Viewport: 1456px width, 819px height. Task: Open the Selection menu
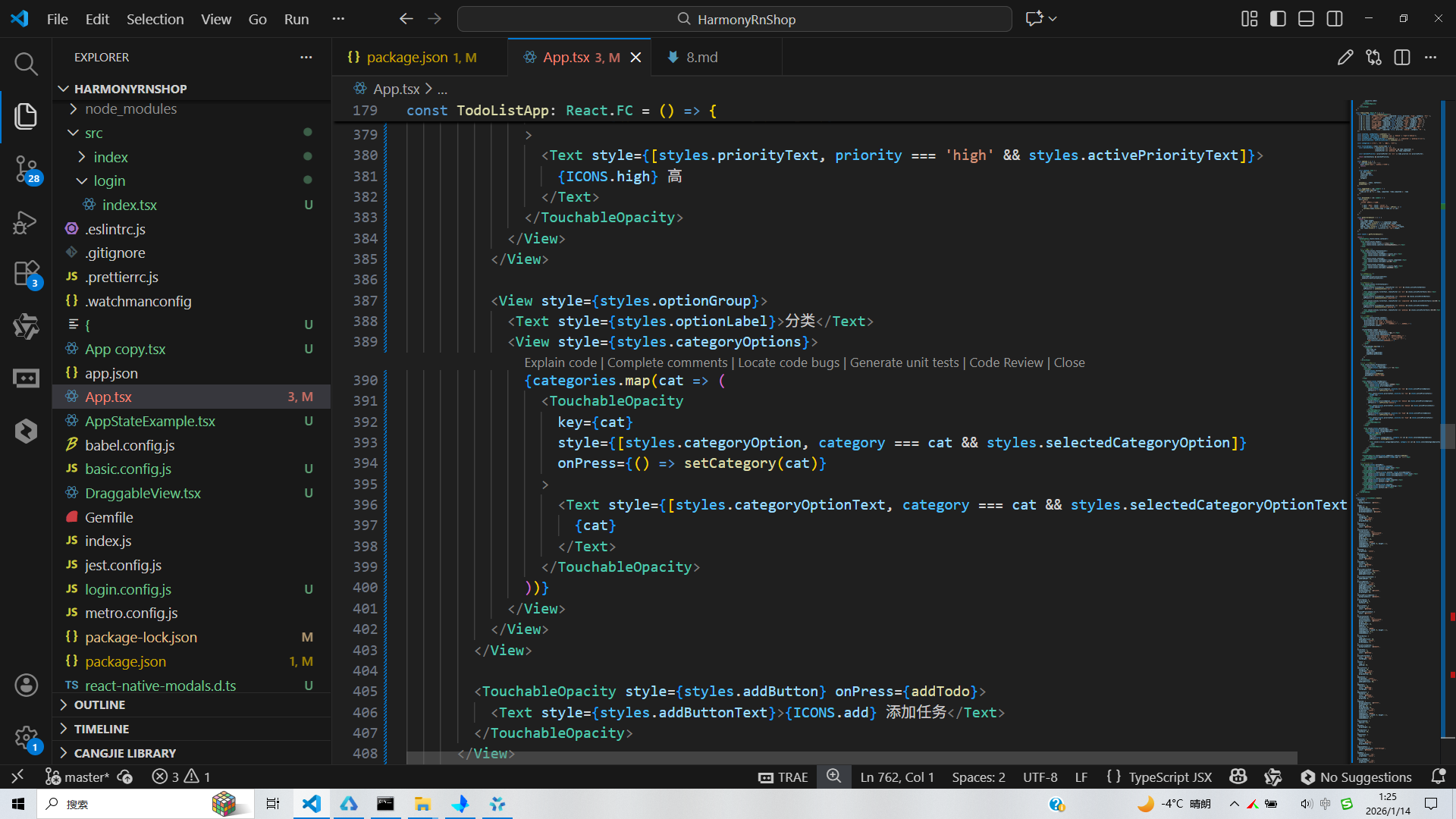click(x=155, y=19)
